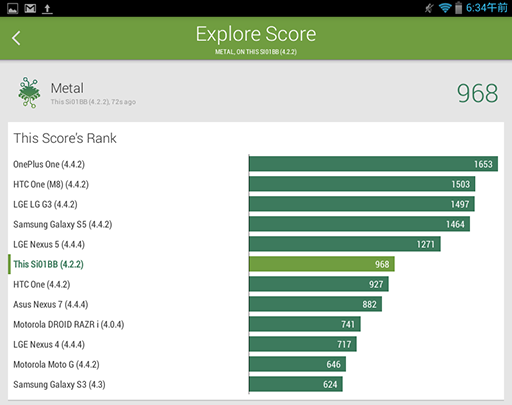Tap the Explore Score header title
512x405 pixels.
pos(256,34)
